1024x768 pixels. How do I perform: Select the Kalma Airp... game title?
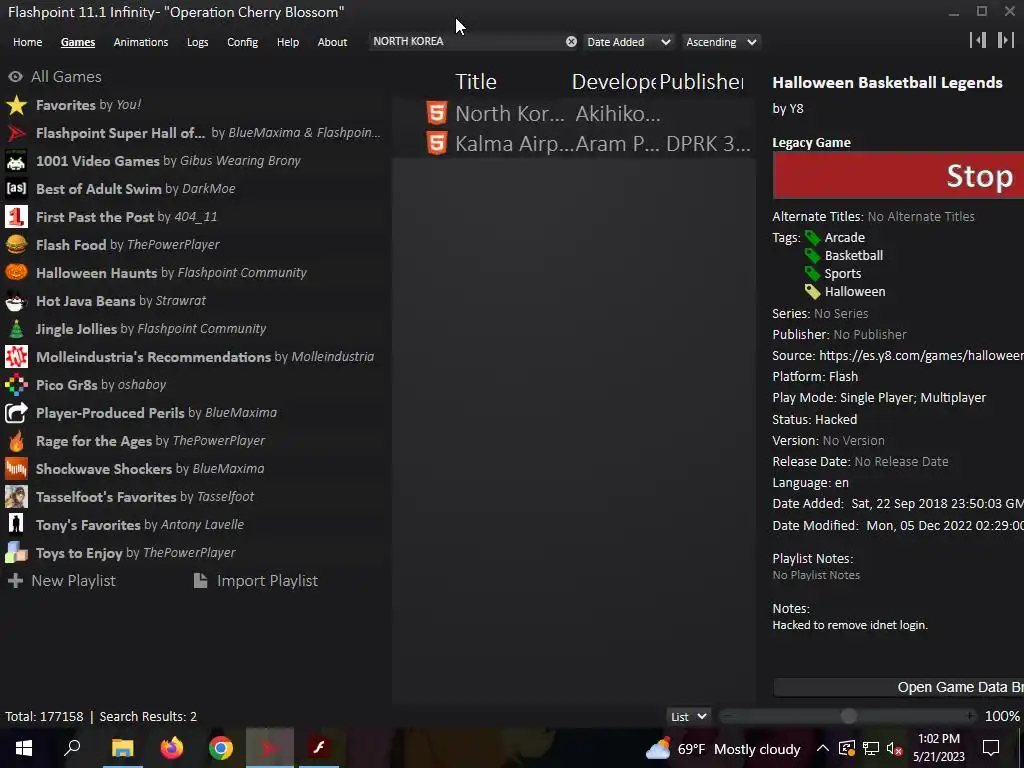coord(514,144)
